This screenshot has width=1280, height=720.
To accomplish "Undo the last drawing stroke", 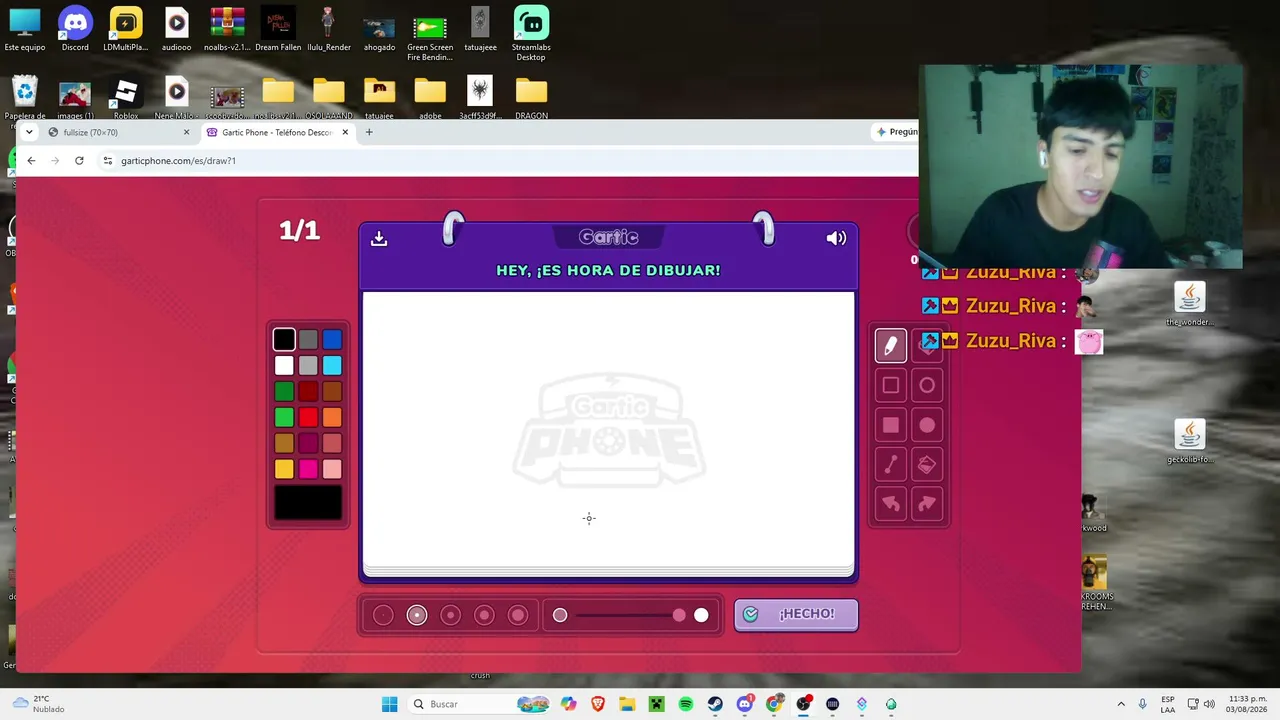I will 890,504.
